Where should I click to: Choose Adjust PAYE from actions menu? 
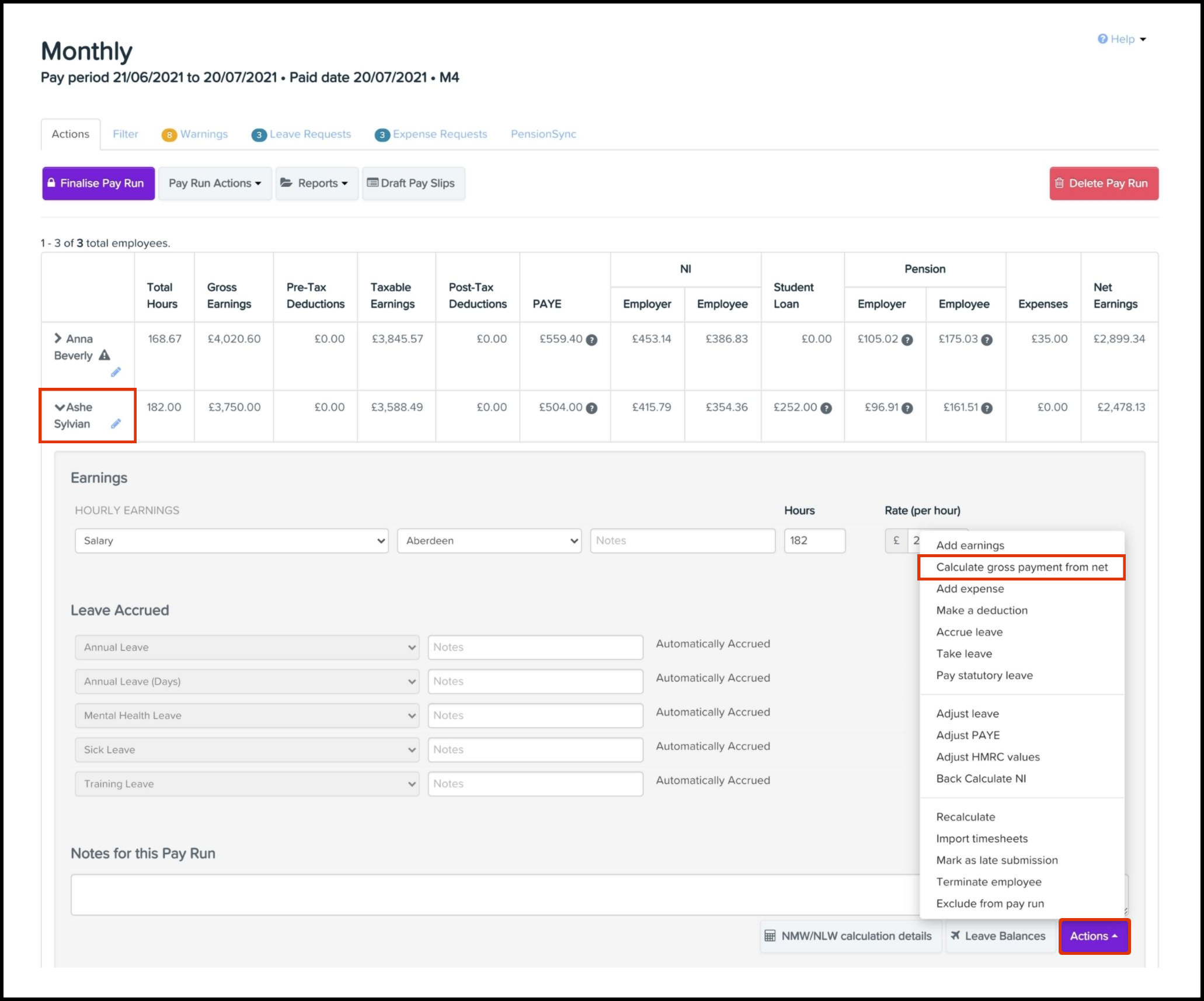(x=968, y=735)
